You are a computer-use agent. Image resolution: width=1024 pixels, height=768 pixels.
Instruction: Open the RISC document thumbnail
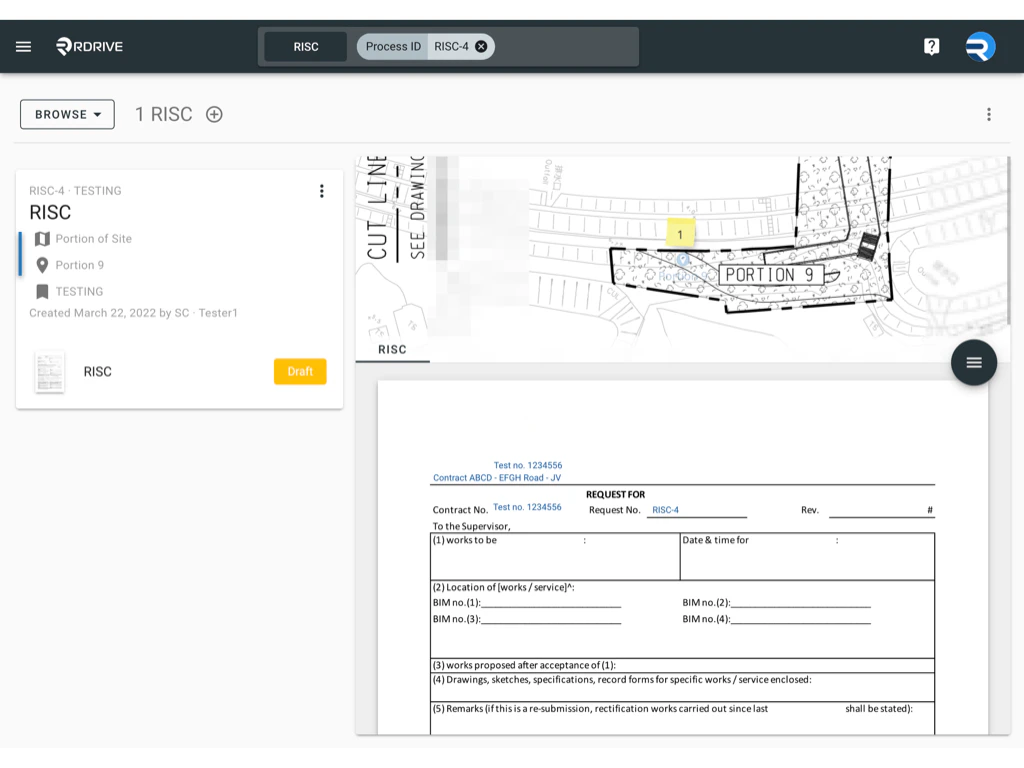[50, 372]
